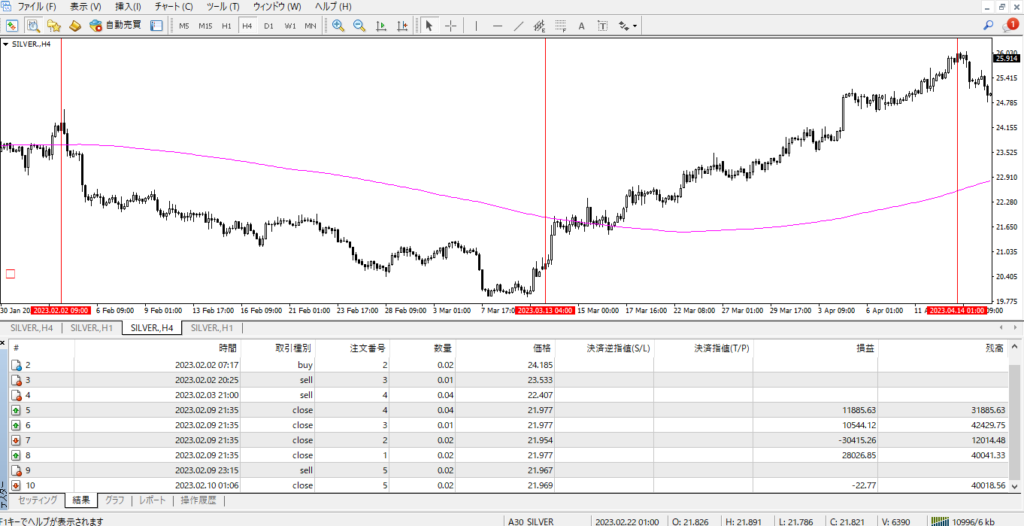Click the zoom out magnifier icon

pos(358,25)
